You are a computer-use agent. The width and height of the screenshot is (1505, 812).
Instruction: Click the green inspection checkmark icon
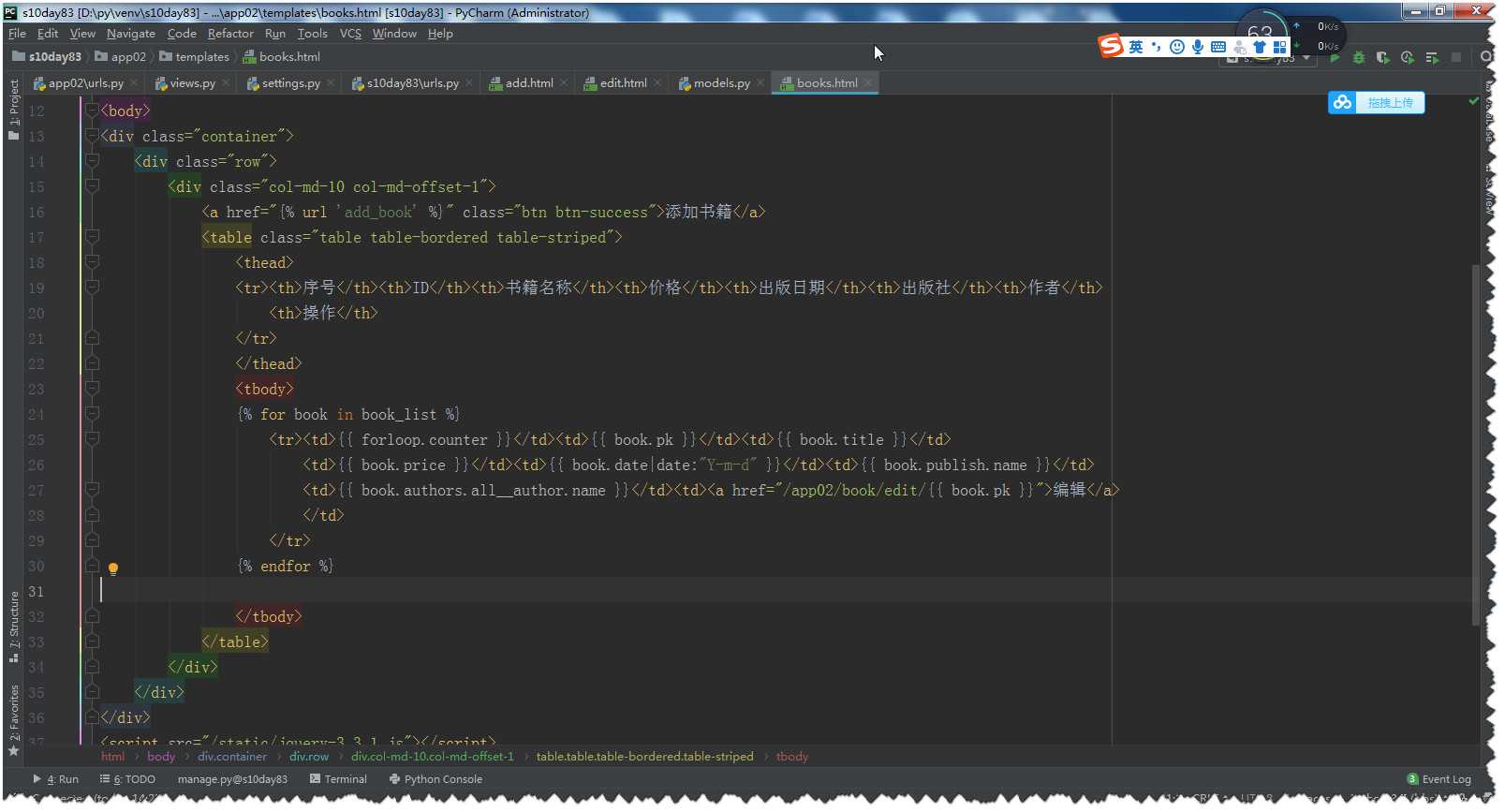tap(1474, 101)
